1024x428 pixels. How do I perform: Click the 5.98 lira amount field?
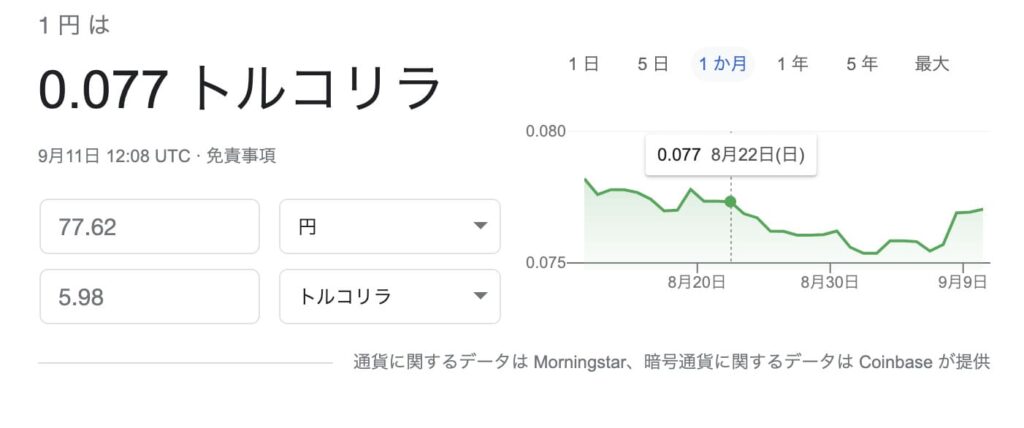point(149,297)
